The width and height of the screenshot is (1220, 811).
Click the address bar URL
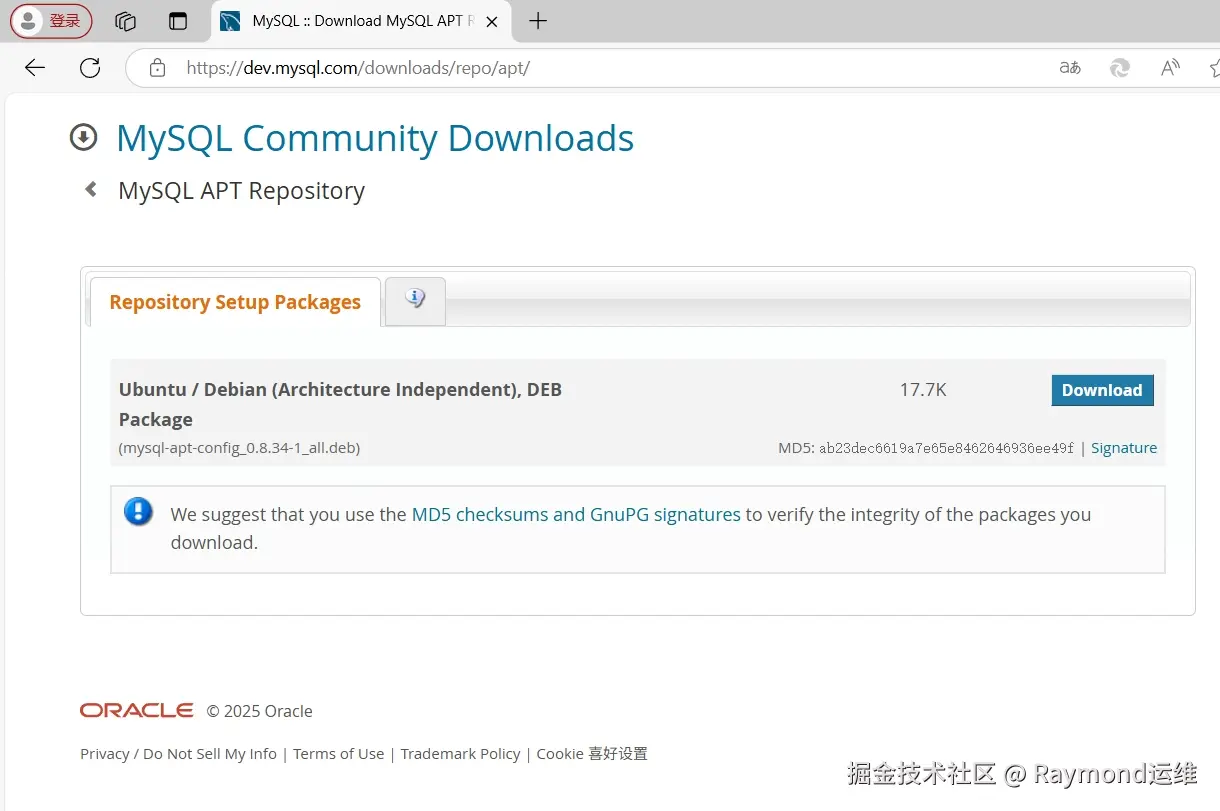pos(358,68)
